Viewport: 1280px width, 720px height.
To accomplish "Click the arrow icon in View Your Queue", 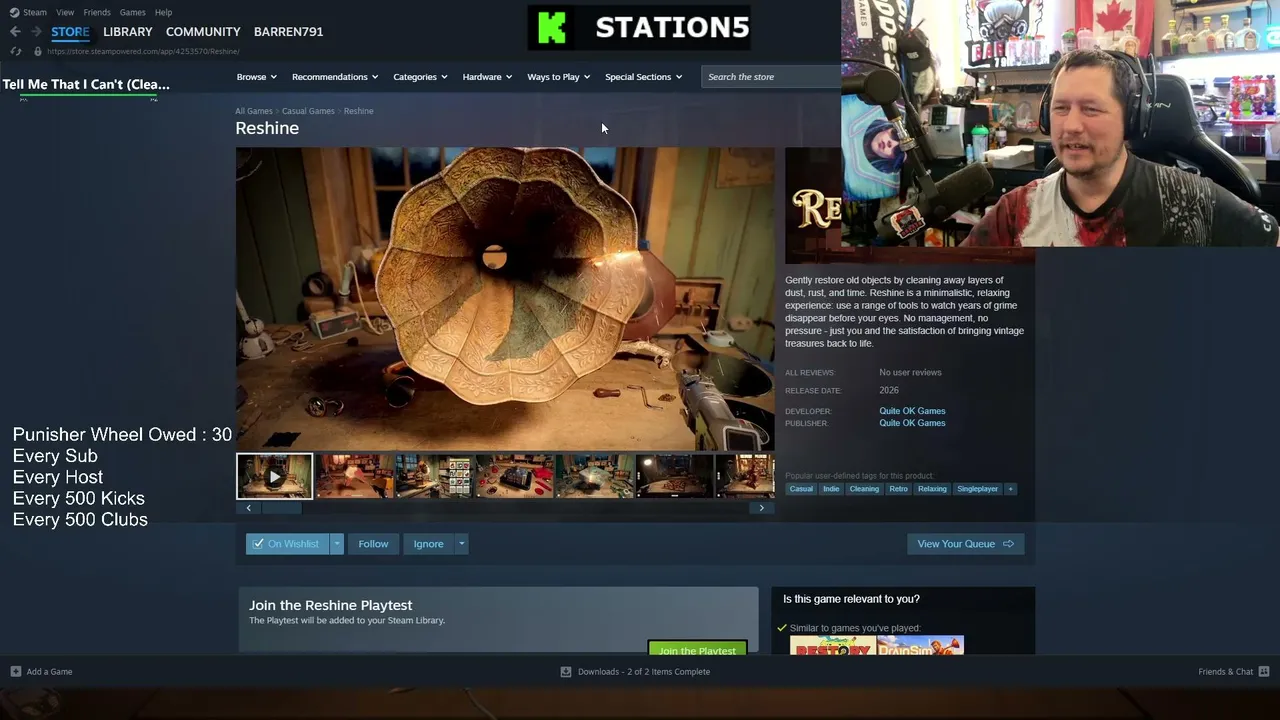I will pos(1008,544).
